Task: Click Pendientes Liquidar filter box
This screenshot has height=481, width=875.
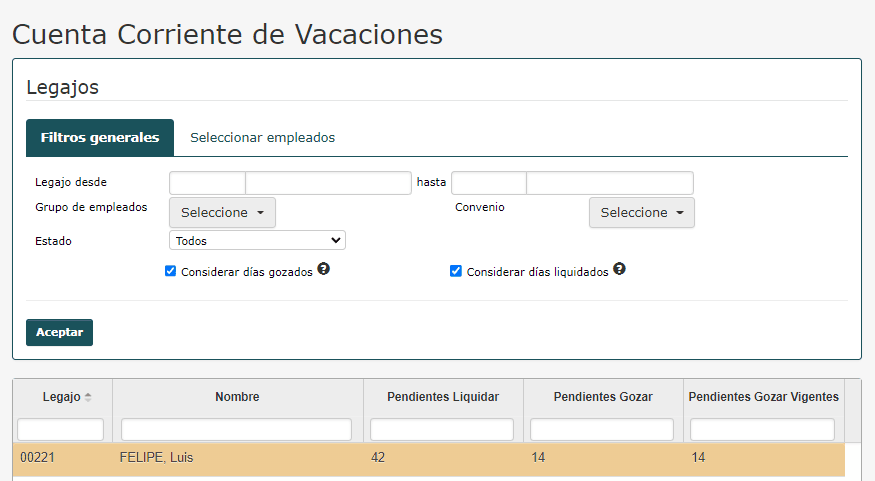Action: click(442, 430)
